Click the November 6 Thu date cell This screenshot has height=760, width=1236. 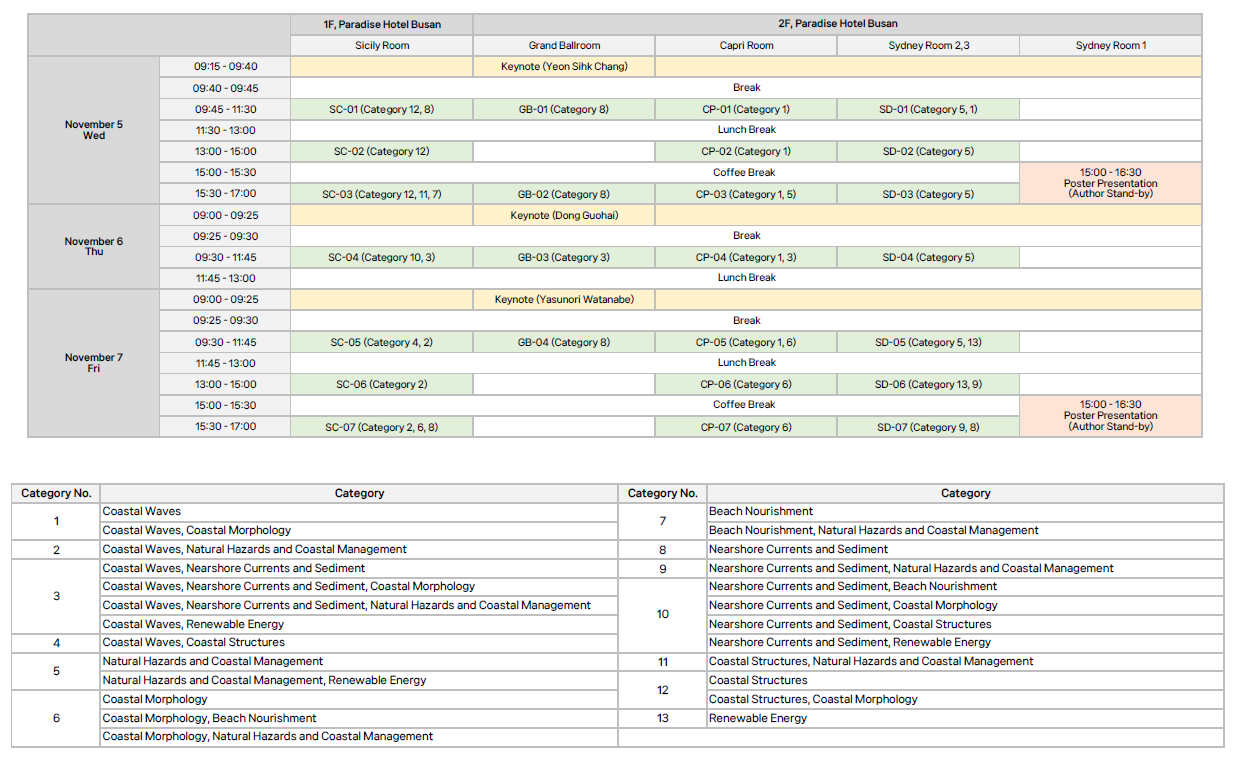click(x=94, y=247)
